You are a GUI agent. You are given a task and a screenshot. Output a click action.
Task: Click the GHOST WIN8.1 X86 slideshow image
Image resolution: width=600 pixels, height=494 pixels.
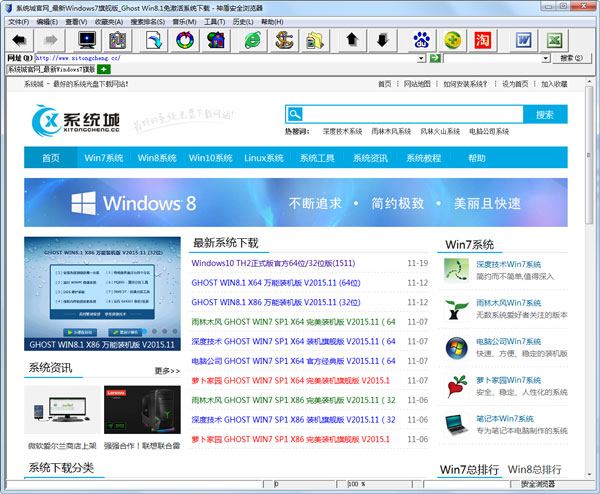(102, 293)
